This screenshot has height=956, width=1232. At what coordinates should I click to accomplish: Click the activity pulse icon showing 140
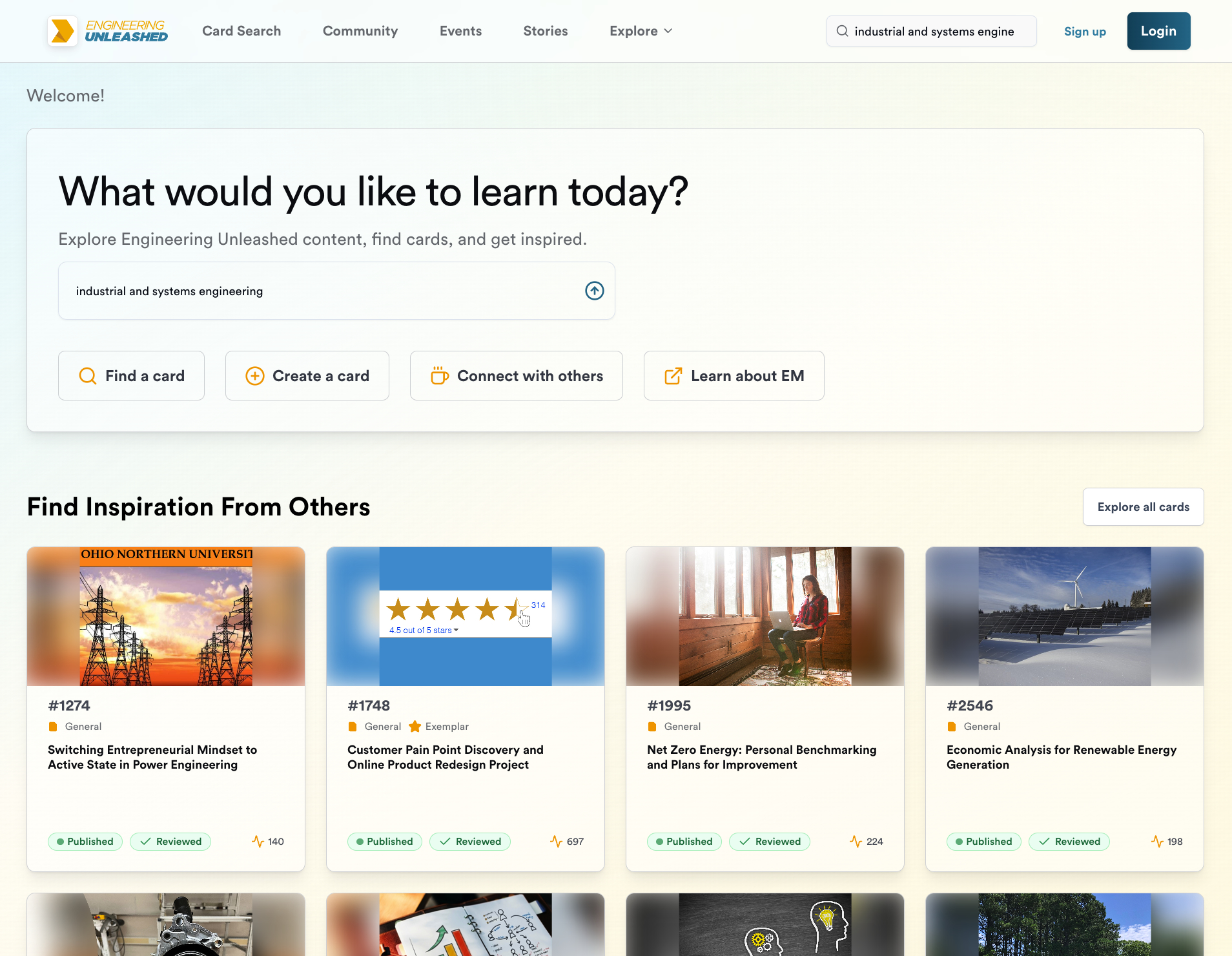[258, 842]
